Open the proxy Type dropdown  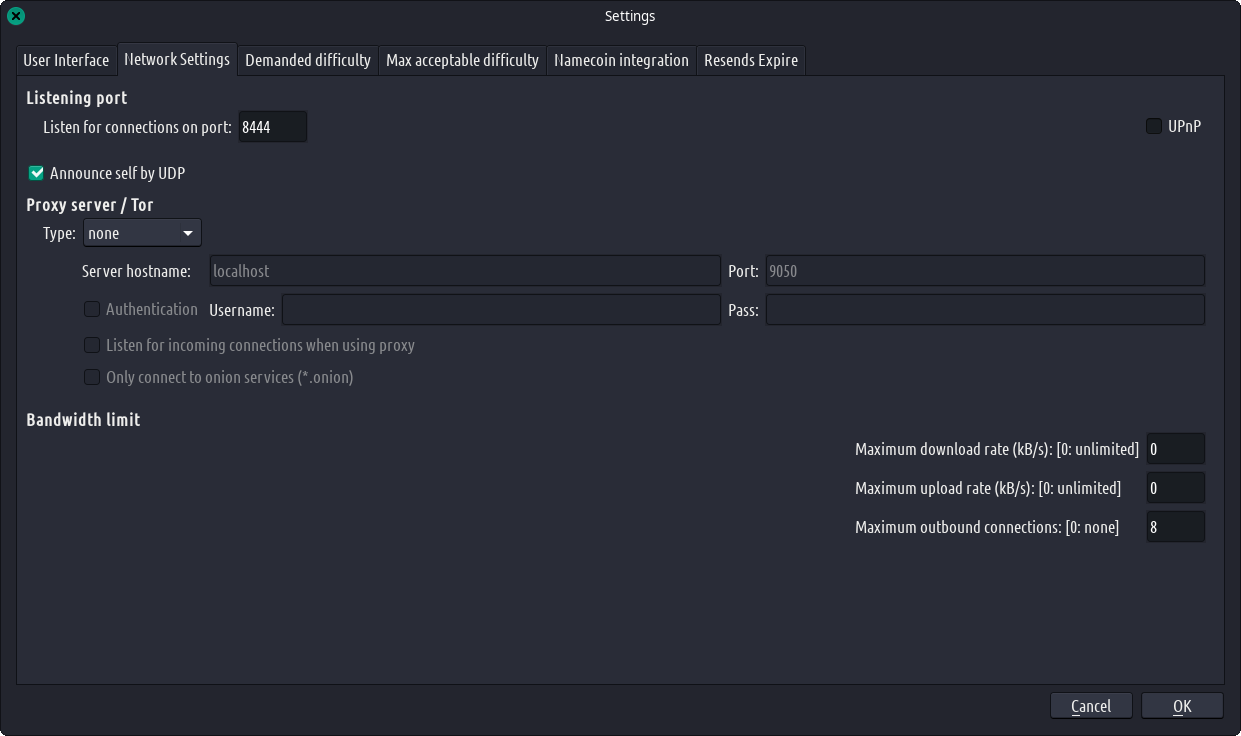tap(142, 233)
